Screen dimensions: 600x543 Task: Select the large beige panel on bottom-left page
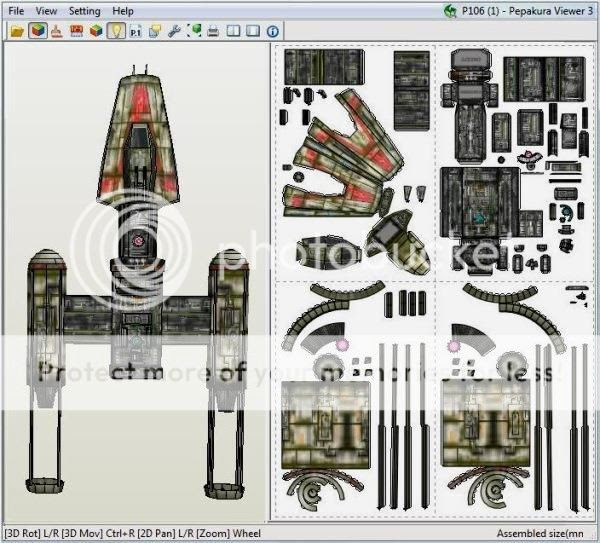(x=326, y=425)
